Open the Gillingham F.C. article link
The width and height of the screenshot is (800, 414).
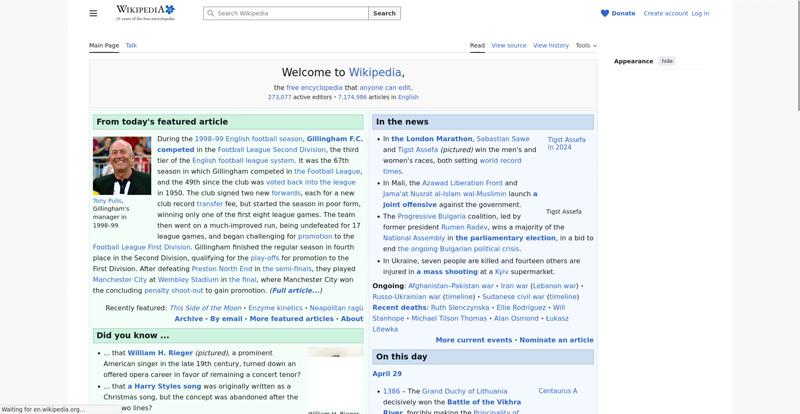[334, 139]
